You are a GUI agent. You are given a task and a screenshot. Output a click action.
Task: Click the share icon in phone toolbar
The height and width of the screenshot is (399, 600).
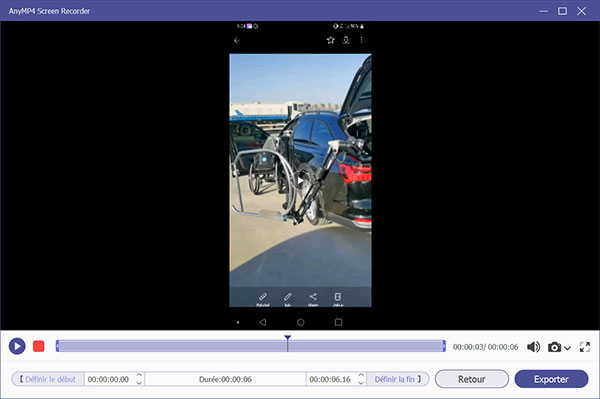(313, 298)
